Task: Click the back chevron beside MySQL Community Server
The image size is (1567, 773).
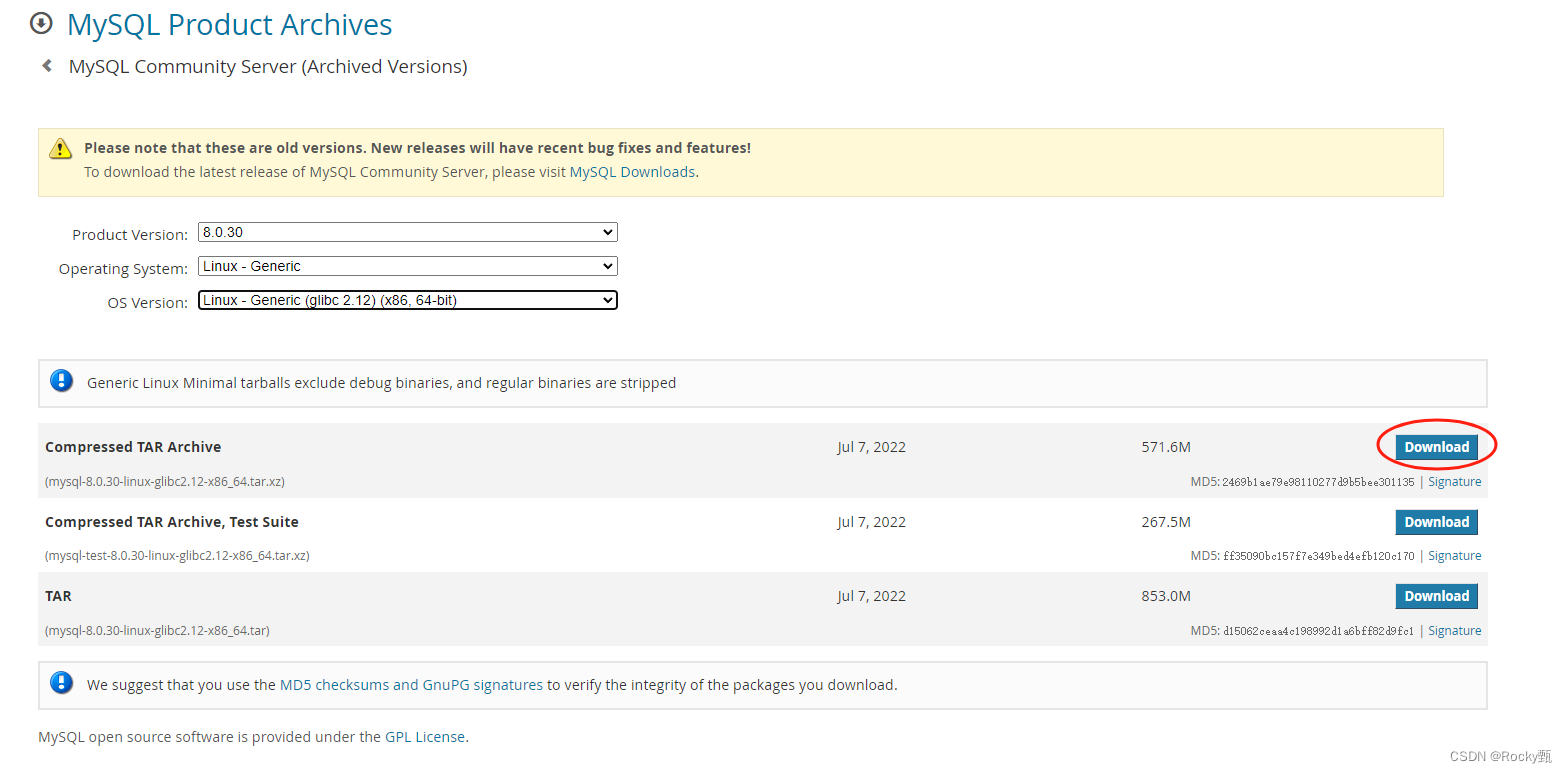Action: pos(46,66)
